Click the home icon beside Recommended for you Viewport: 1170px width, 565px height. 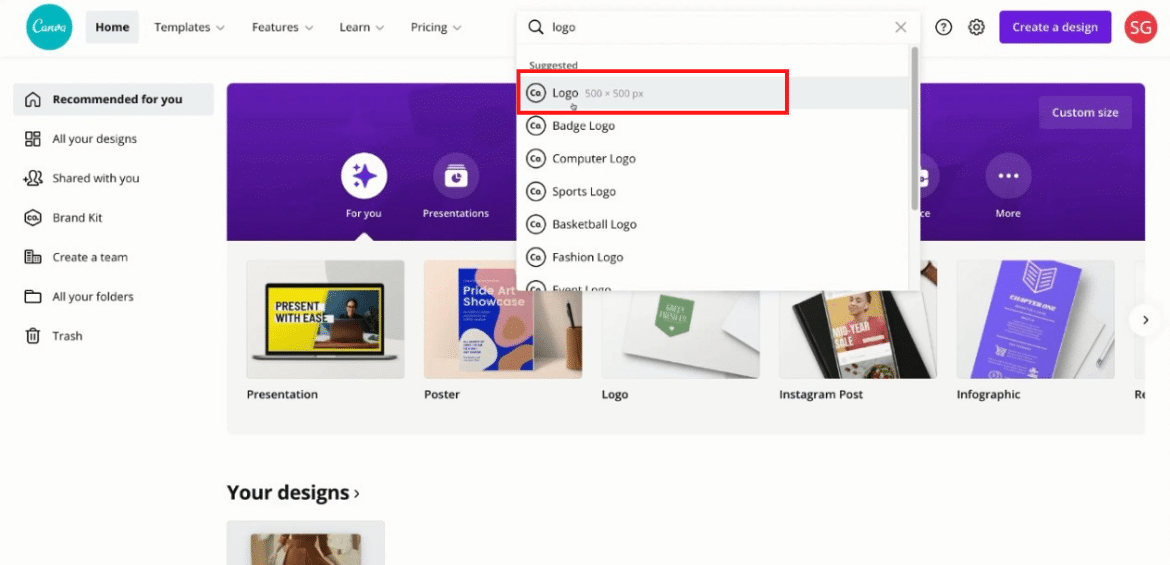[x=32, y=99]
